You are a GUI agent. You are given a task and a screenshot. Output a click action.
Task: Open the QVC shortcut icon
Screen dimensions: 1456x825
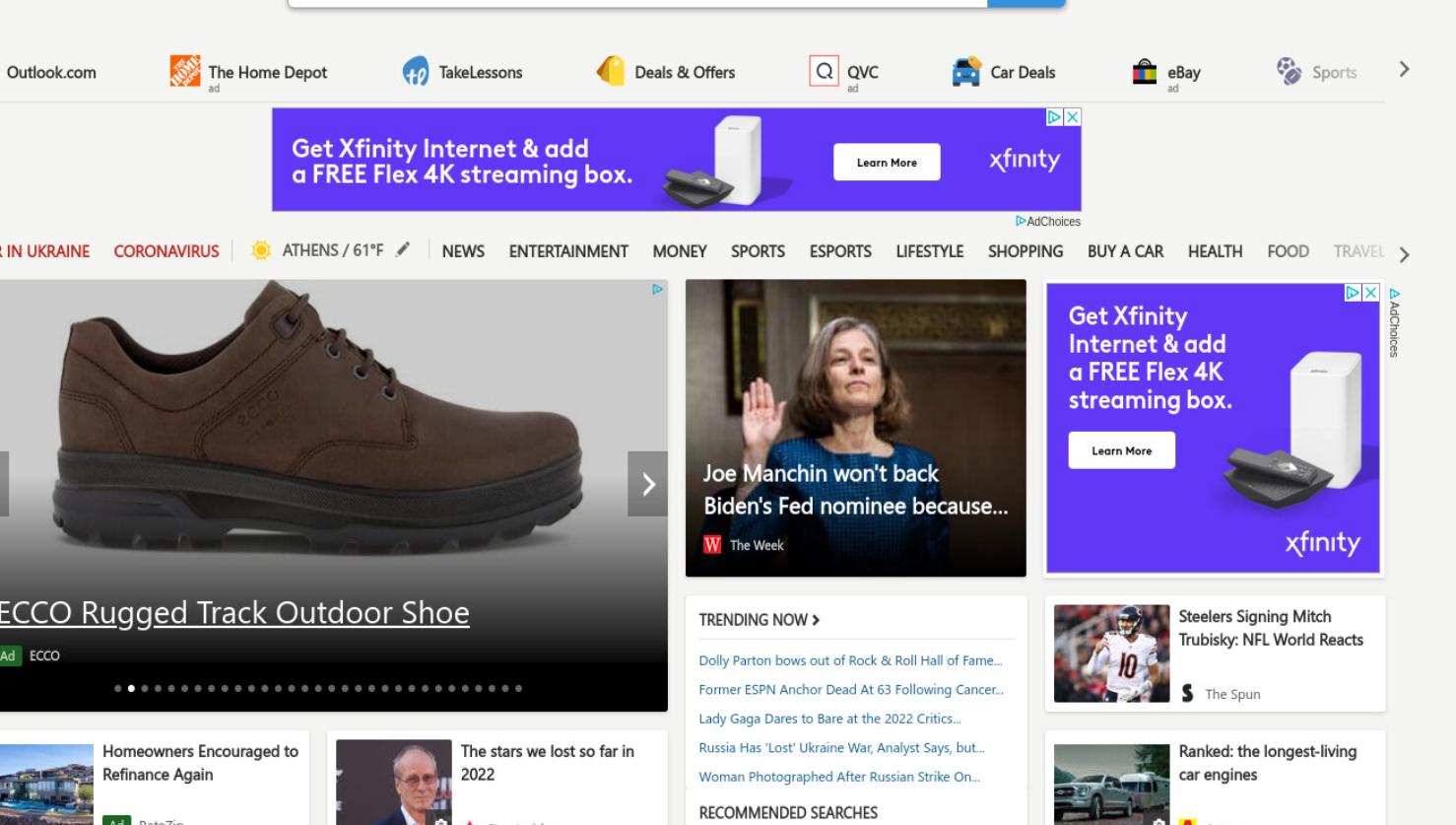pos(824,71)
